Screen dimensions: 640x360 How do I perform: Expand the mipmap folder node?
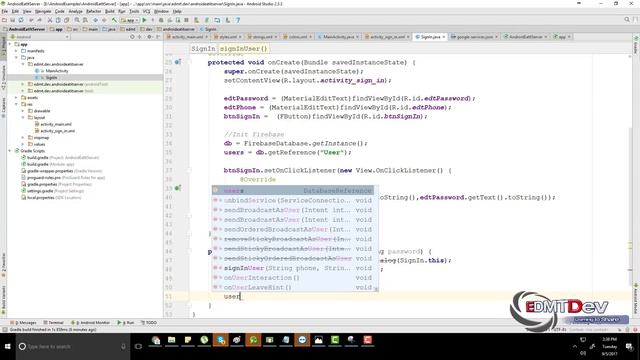coord(23,138)
